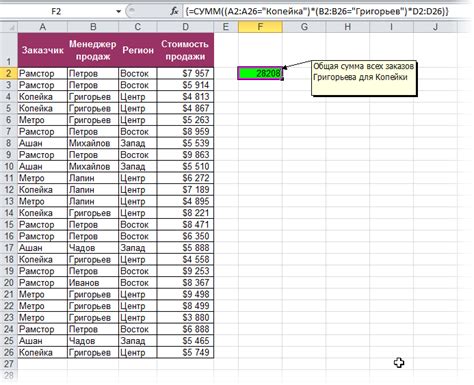Click Рамстор cell in row 20

(x=43, y=283)
